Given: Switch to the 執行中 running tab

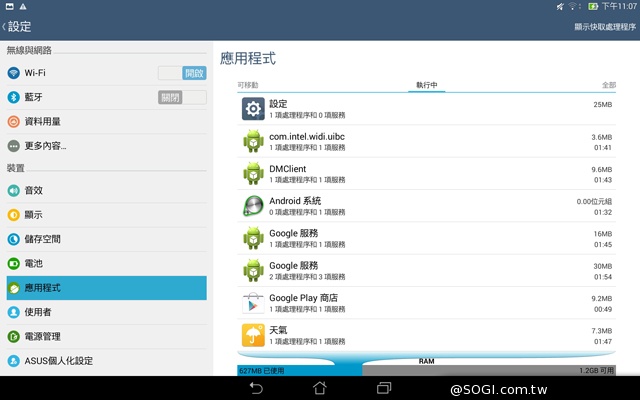Looking at the screenshot, I should [x=427, y=85].
